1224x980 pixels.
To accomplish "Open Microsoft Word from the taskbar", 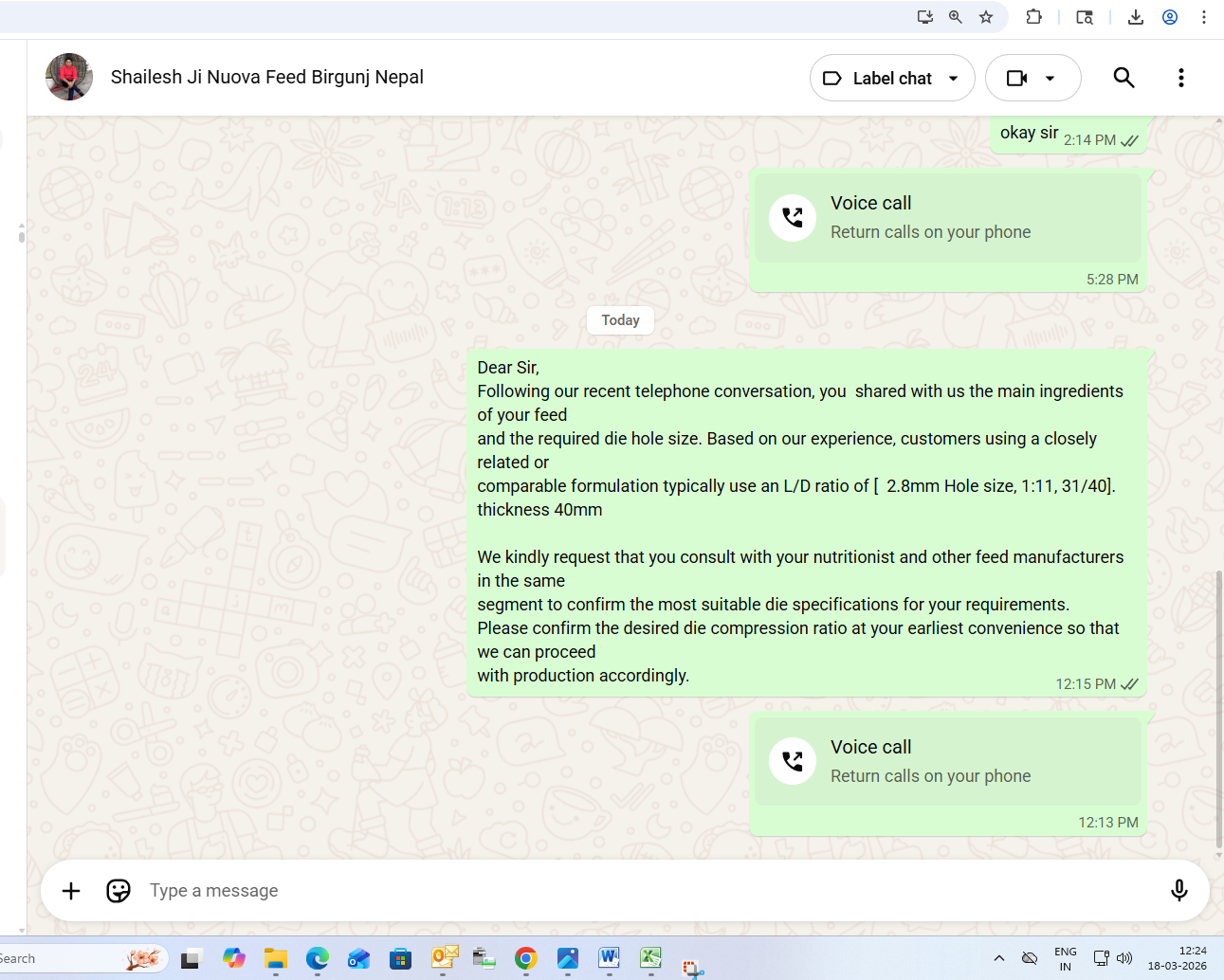I will coord(609,958).
